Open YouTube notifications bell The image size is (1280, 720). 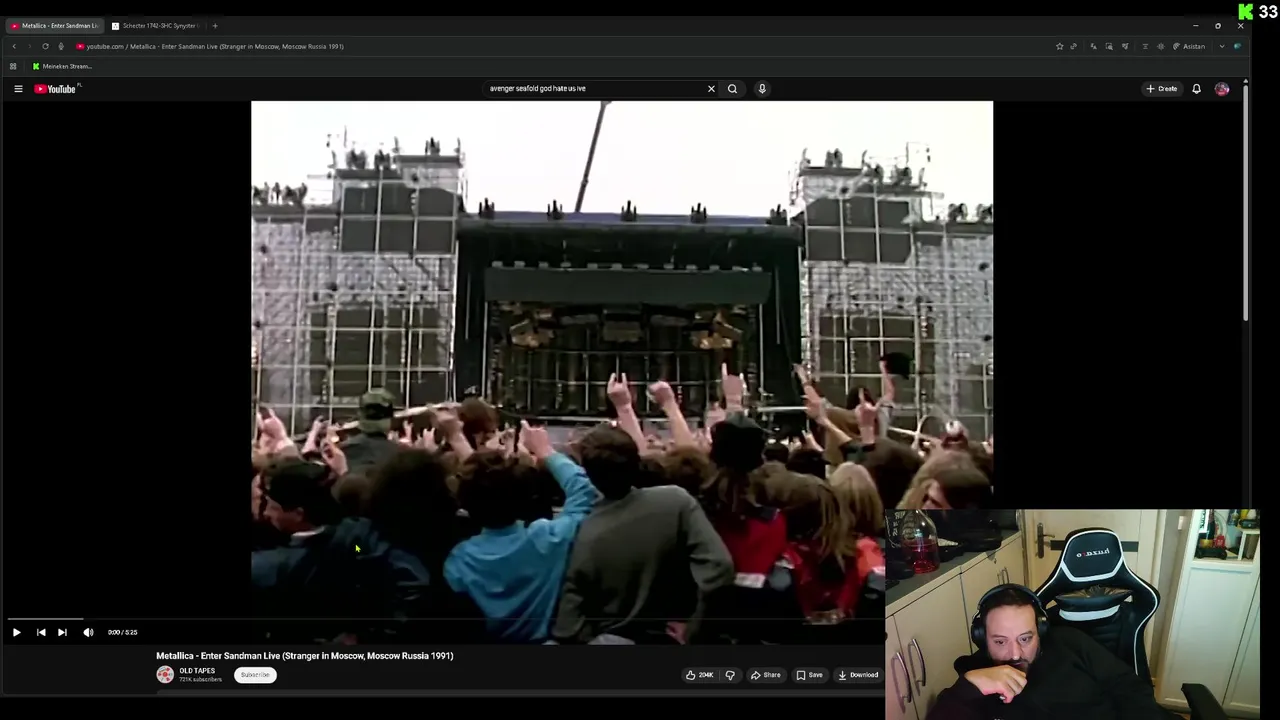[1196, 89]
